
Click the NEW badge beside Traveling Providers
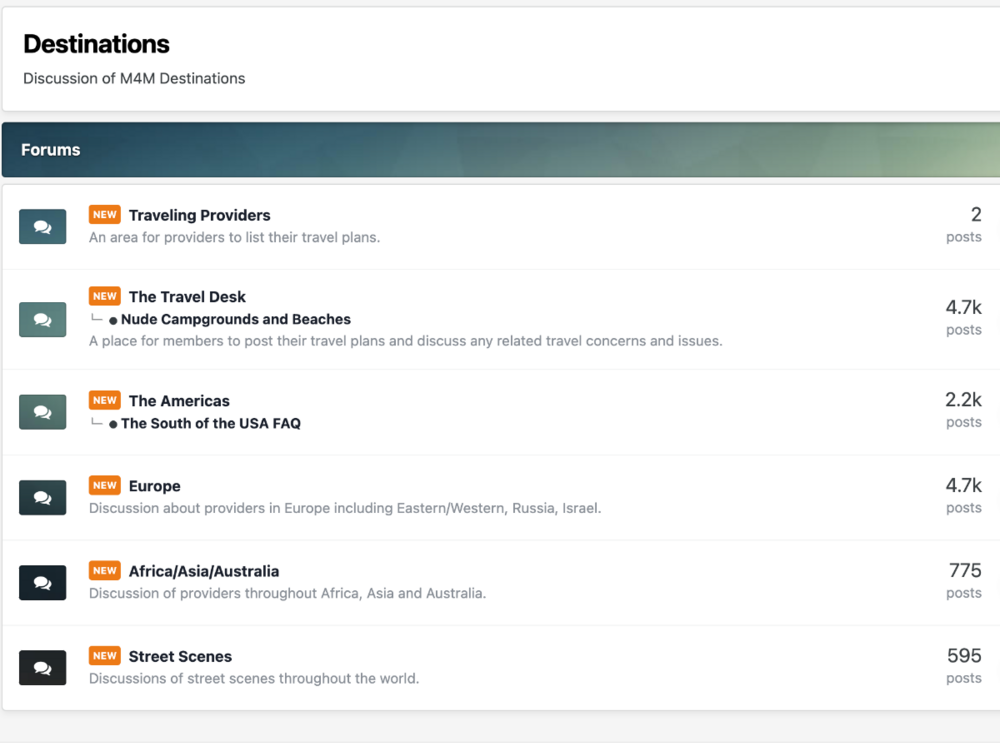coord(104,214)
